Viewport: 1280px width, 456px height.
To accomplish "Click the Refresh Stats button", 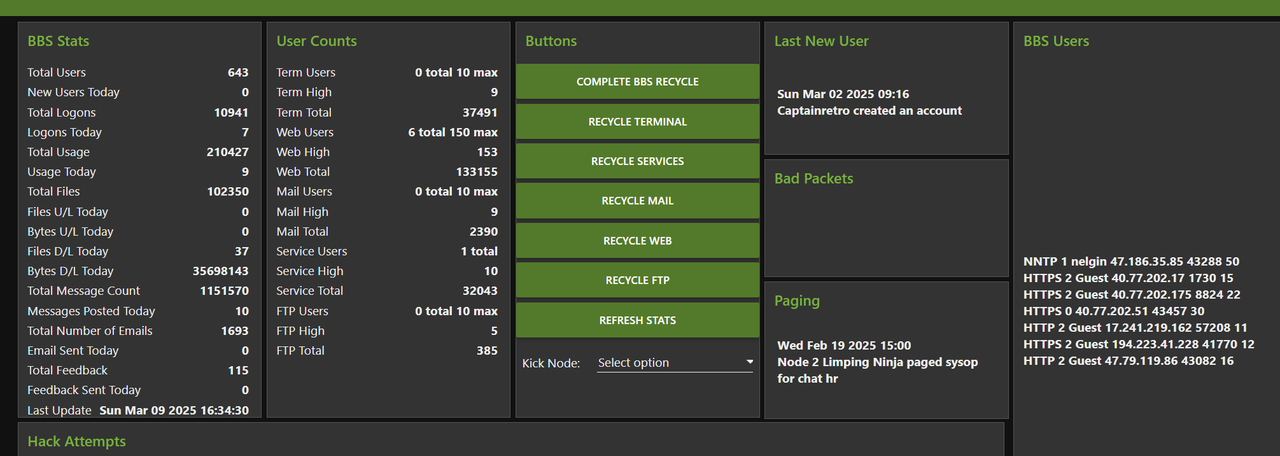I will point(637,320).
